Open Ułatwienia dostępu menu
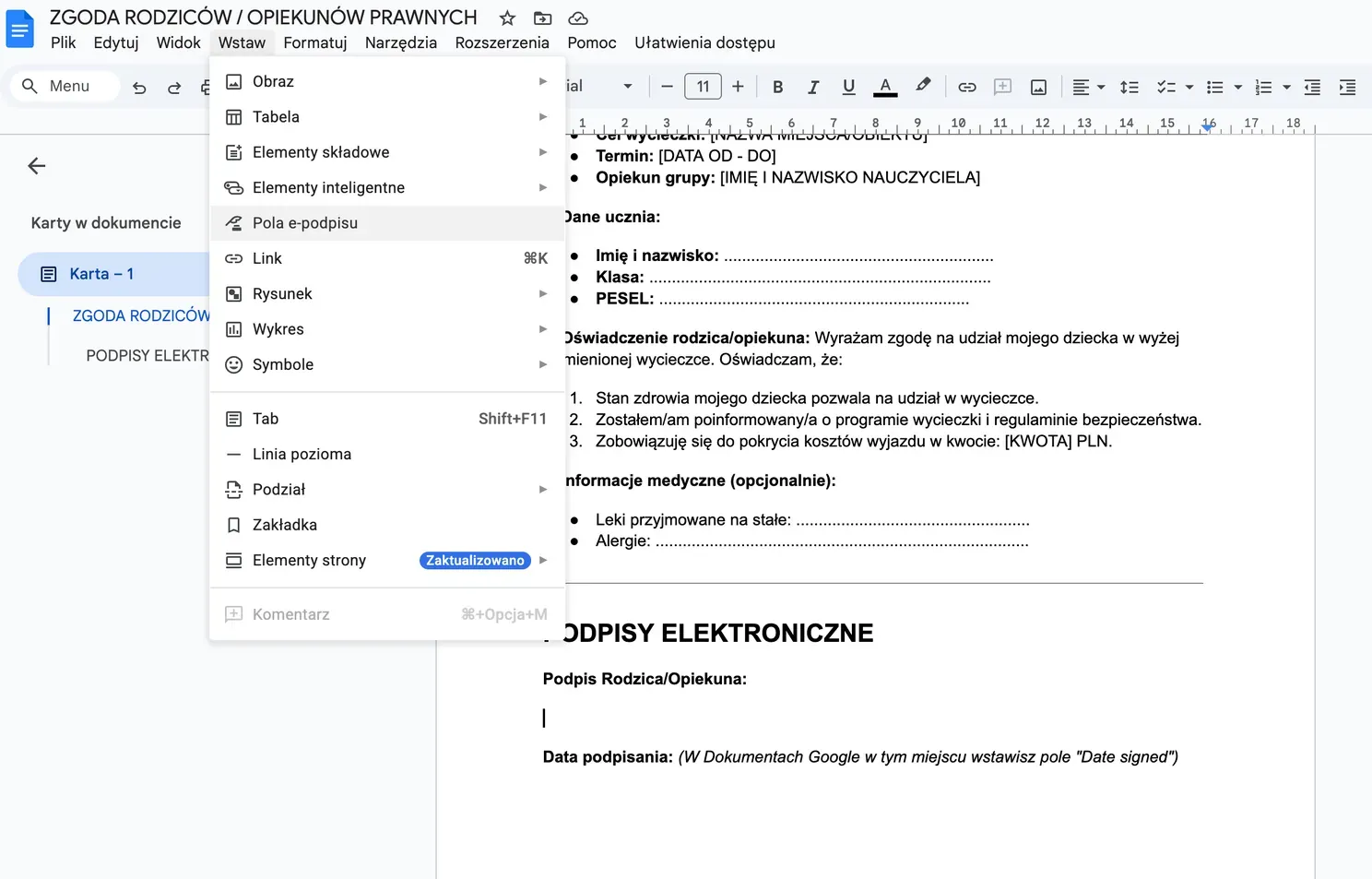The width and height of the screenshot is (1372, 879). (x=704, y=42)
